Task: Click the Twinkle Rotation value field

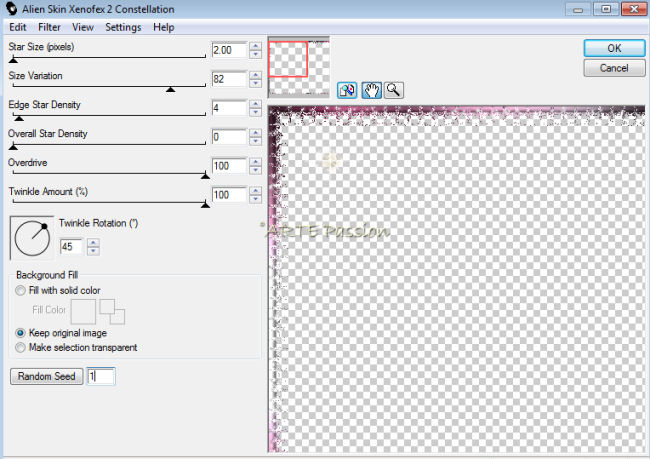Action: click(71, 247)
